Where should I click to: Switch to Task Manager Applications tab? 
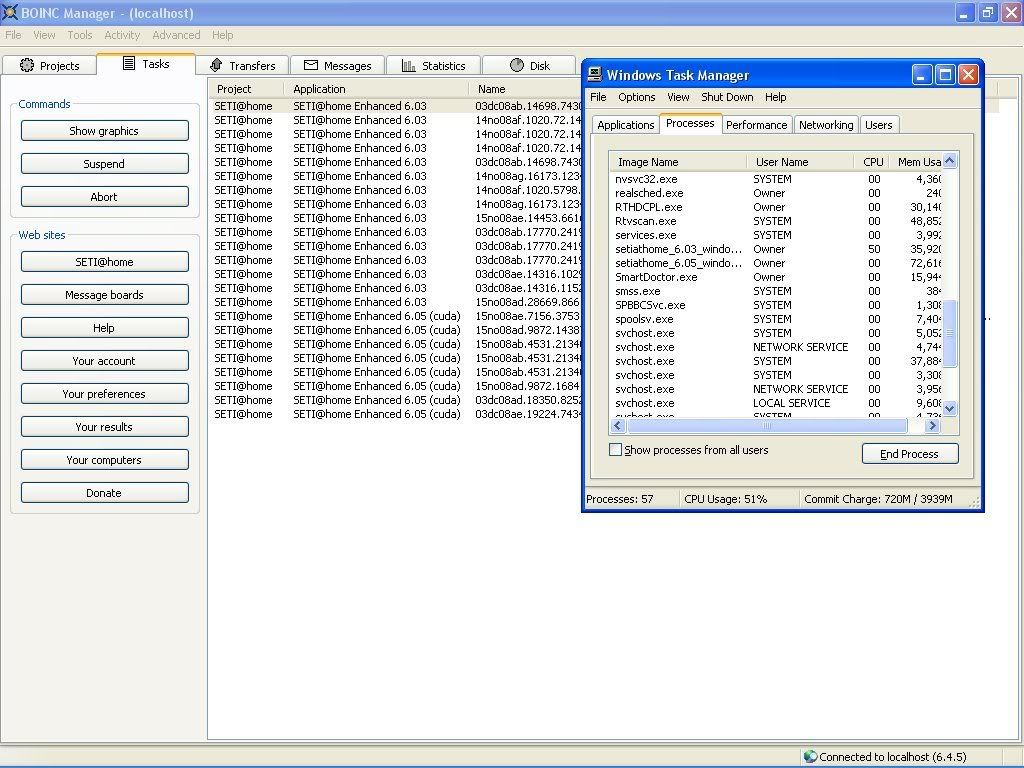click(x=626, y=125)
